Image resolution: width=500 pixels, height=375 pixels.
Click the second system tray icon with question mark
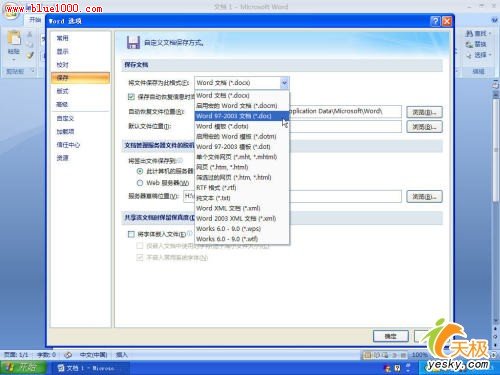397,368
